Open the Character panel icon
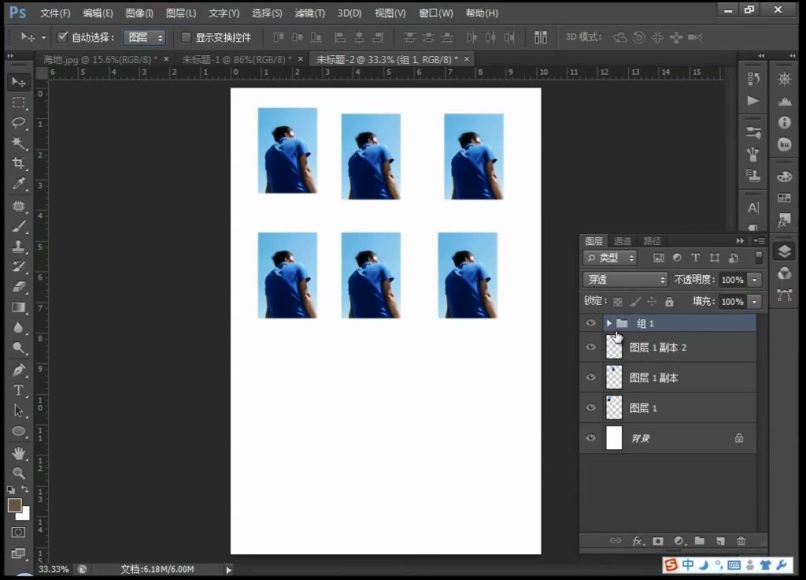Screen dimensions: 806x580 [753, 208]
